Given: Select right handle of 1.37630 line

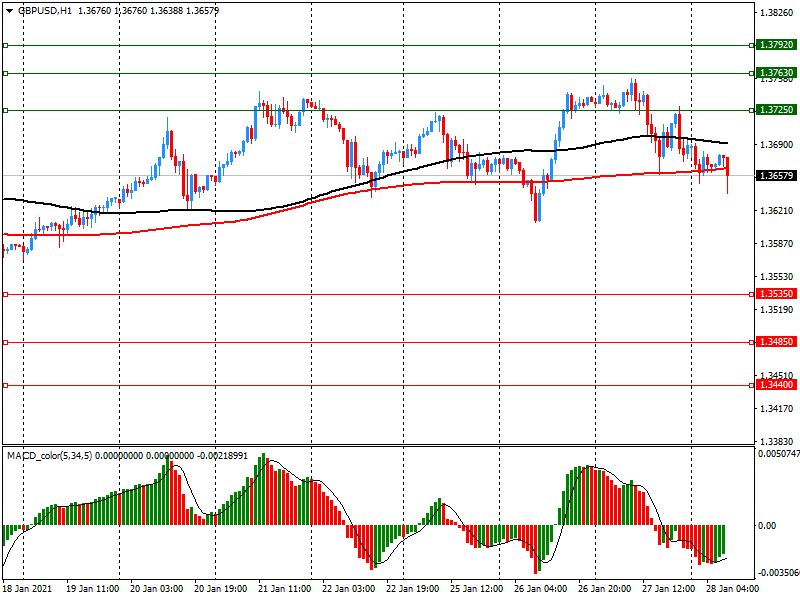Looking at the screenshot, I should pyautogui.click(x=752, y=73).
